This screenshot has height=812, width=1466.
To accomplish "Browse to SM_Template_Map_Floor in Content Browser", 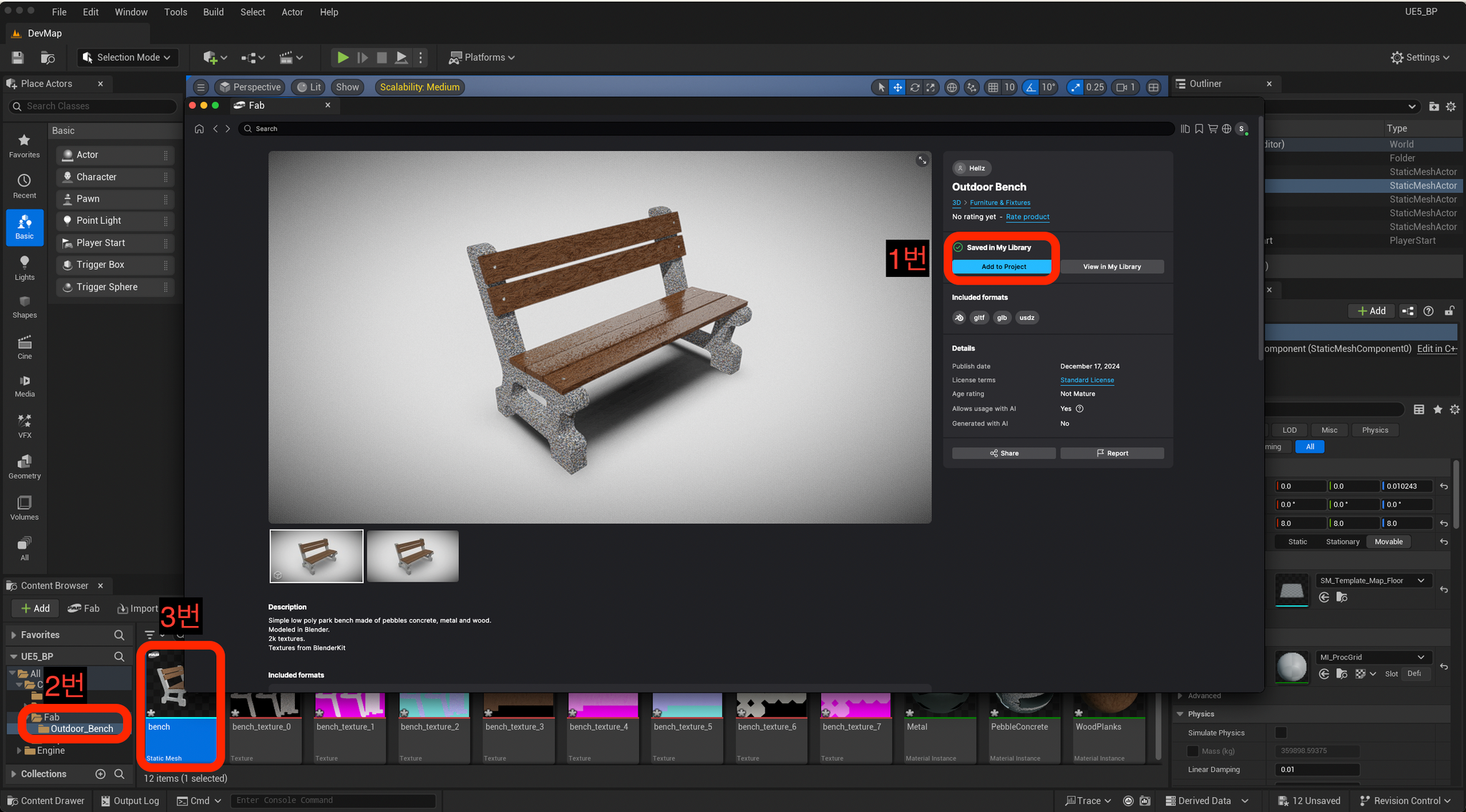I will 1341,597.
